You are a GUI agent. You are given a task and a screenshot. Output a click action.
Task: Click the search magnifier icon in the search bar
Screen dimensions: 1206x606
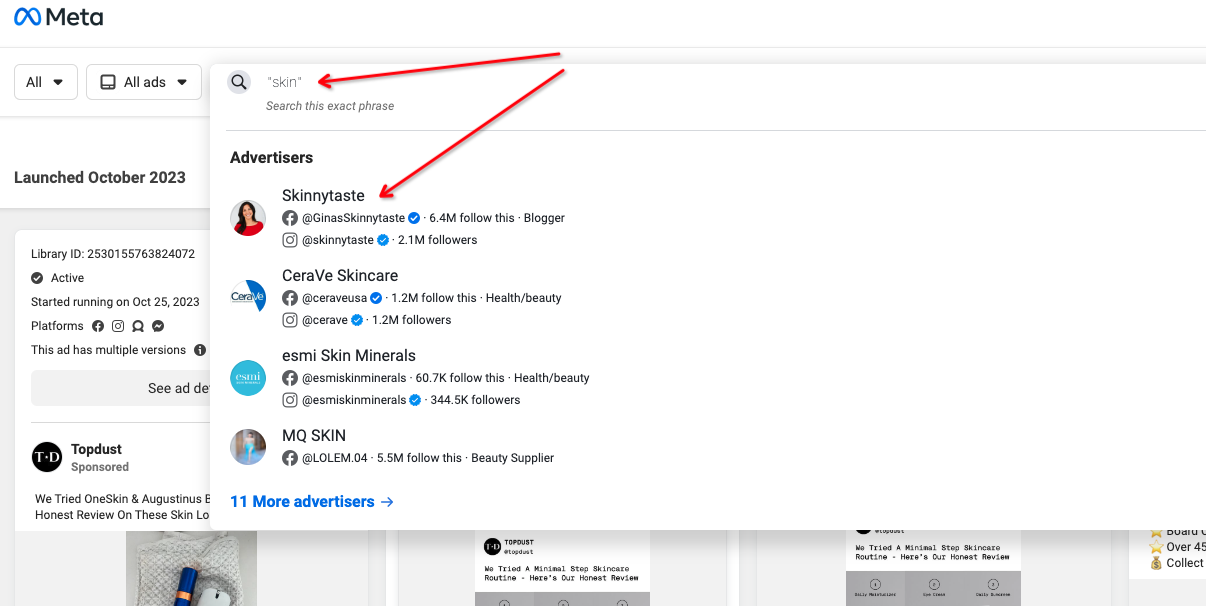click(x=239, y=81)
